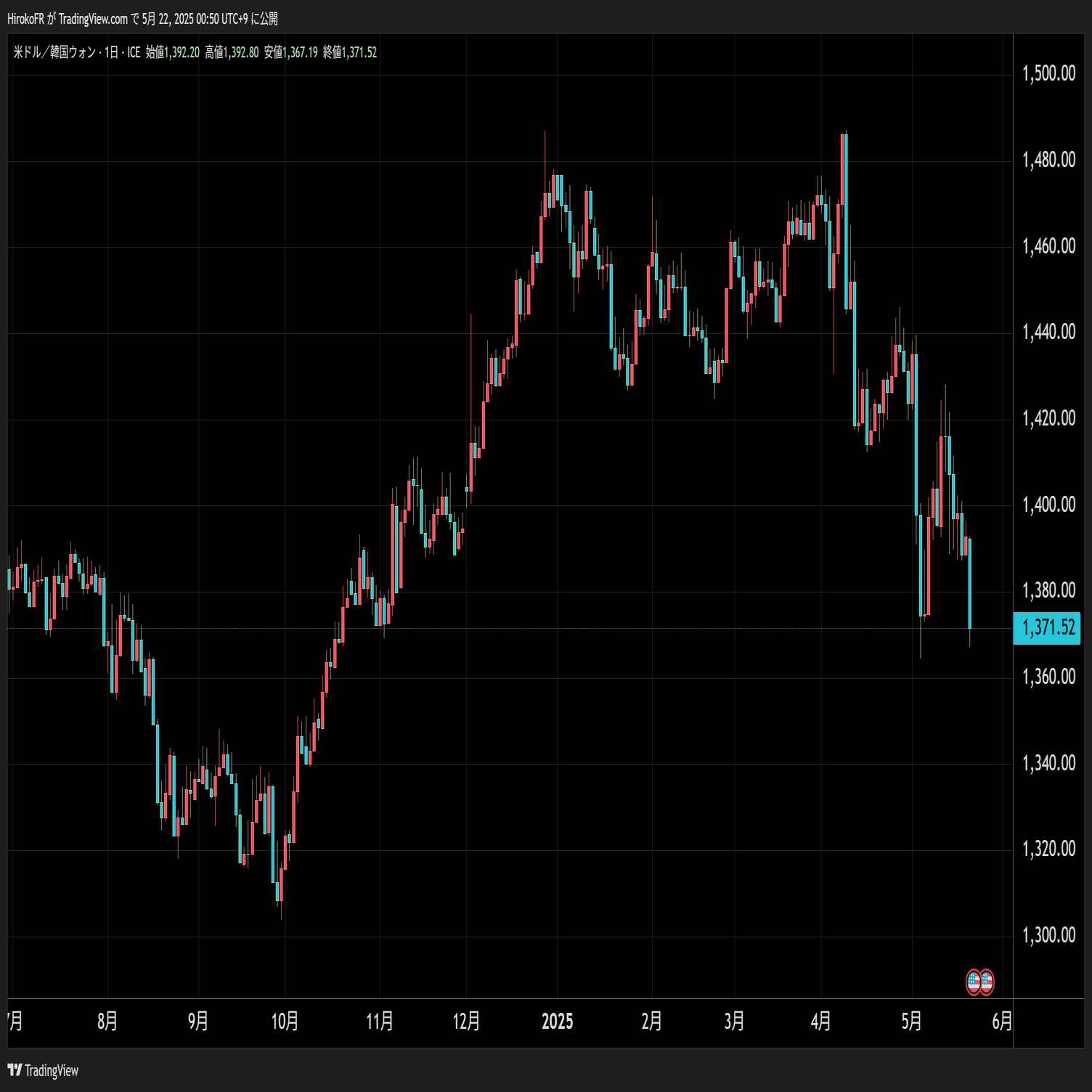Click the 8月 label on the time axis
This screenshot has height=1092, width=1092.
click(x=107, y=1022)
